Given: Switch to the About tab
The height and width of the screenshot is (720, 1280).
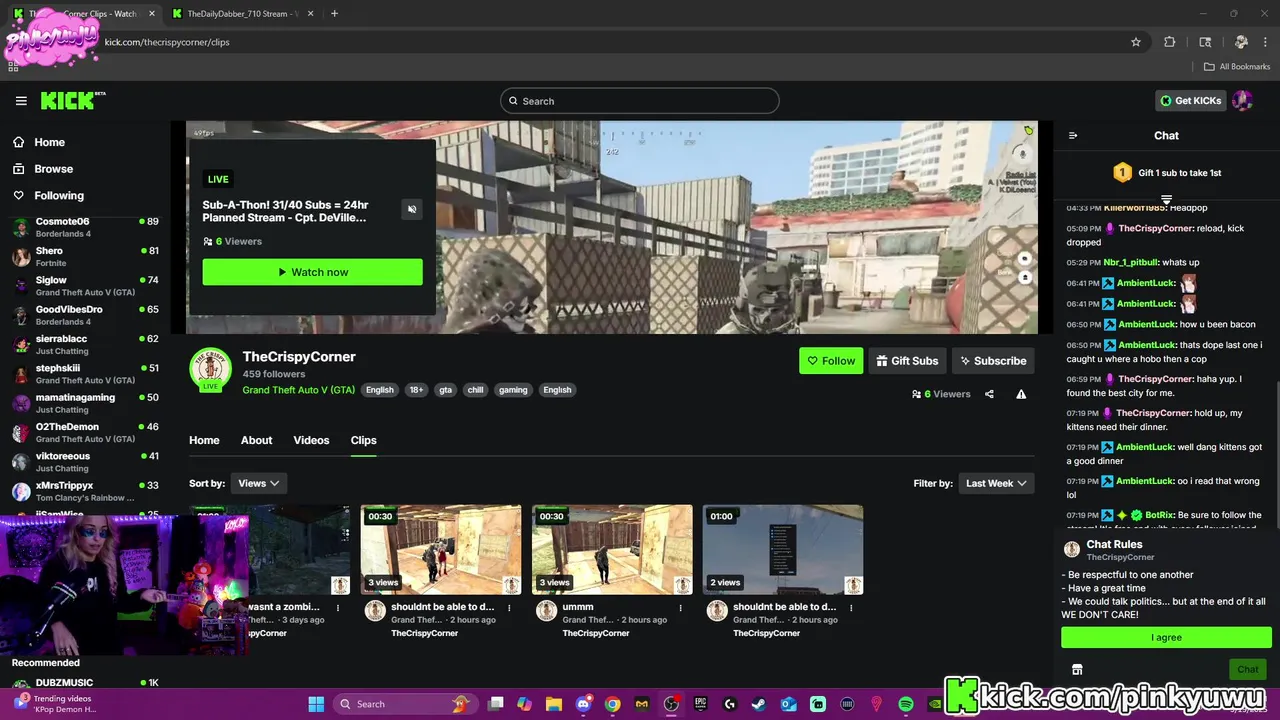Looking at the screenshot, I should coord(256,440).
